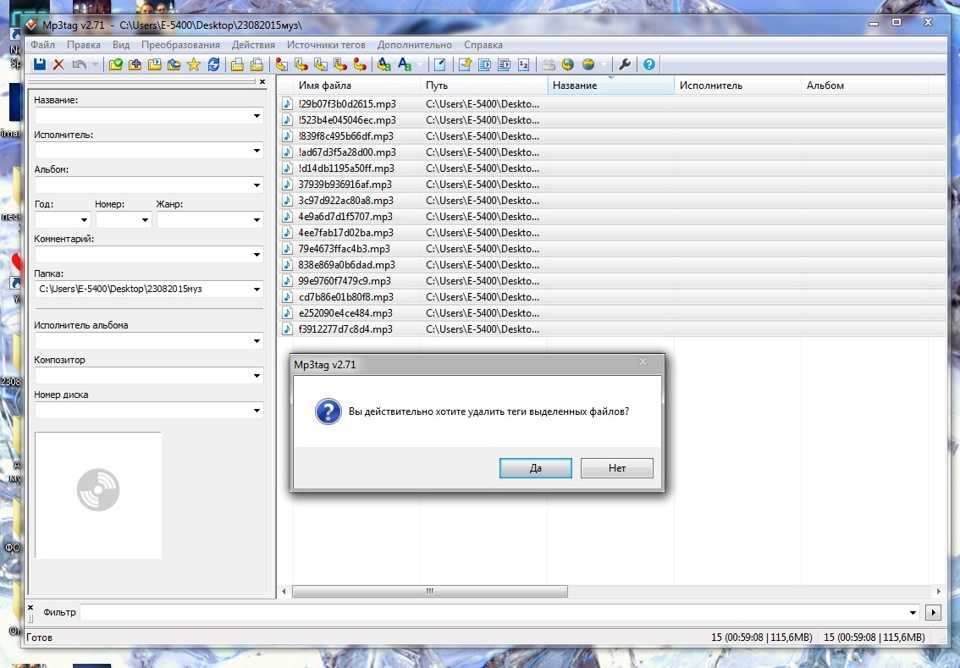Select file cd7b86e01b80f8.mp3
The image size is (960, 668).
346,297
